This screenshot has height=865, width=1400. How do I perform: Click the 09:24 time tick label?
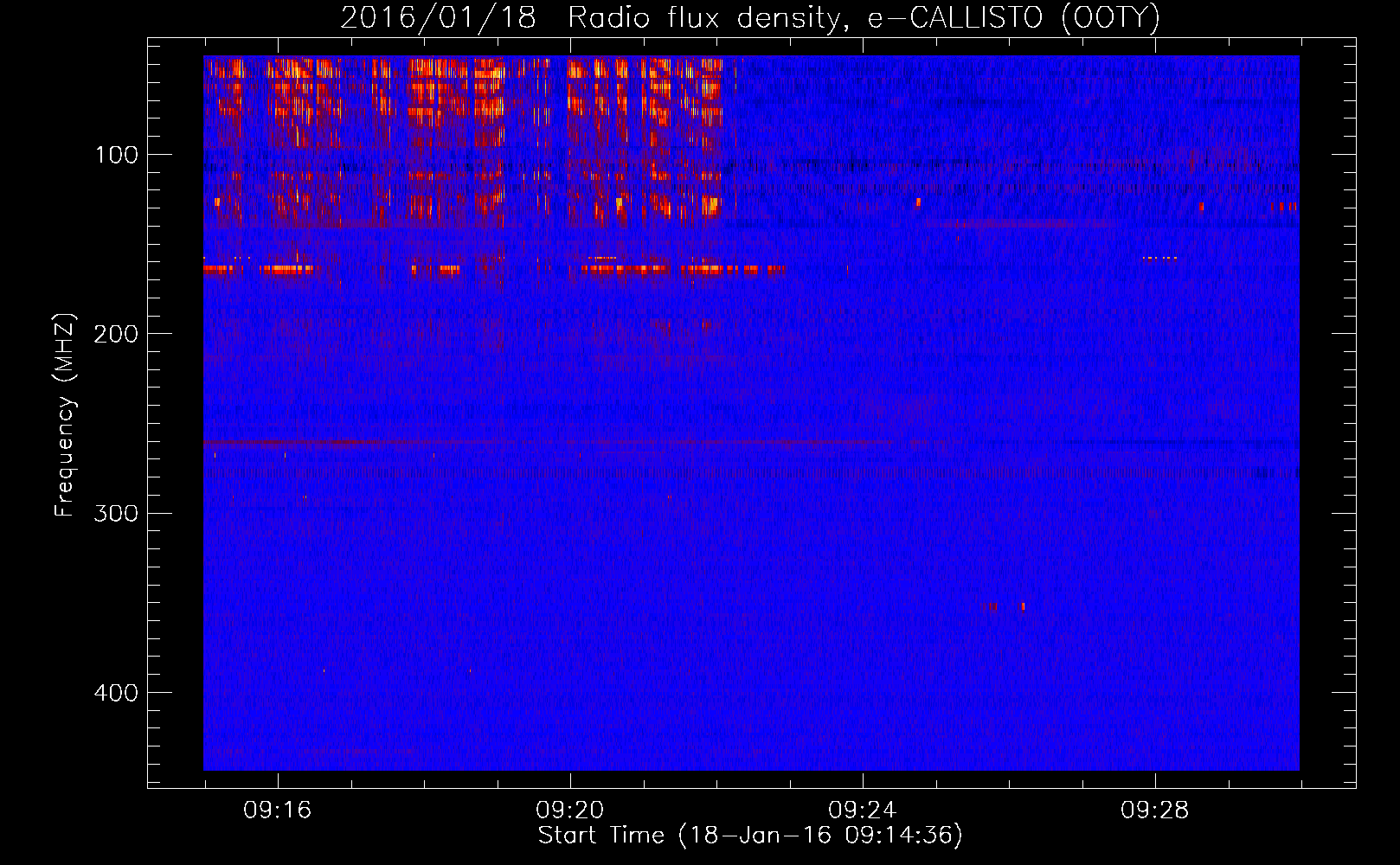(863, 811)
